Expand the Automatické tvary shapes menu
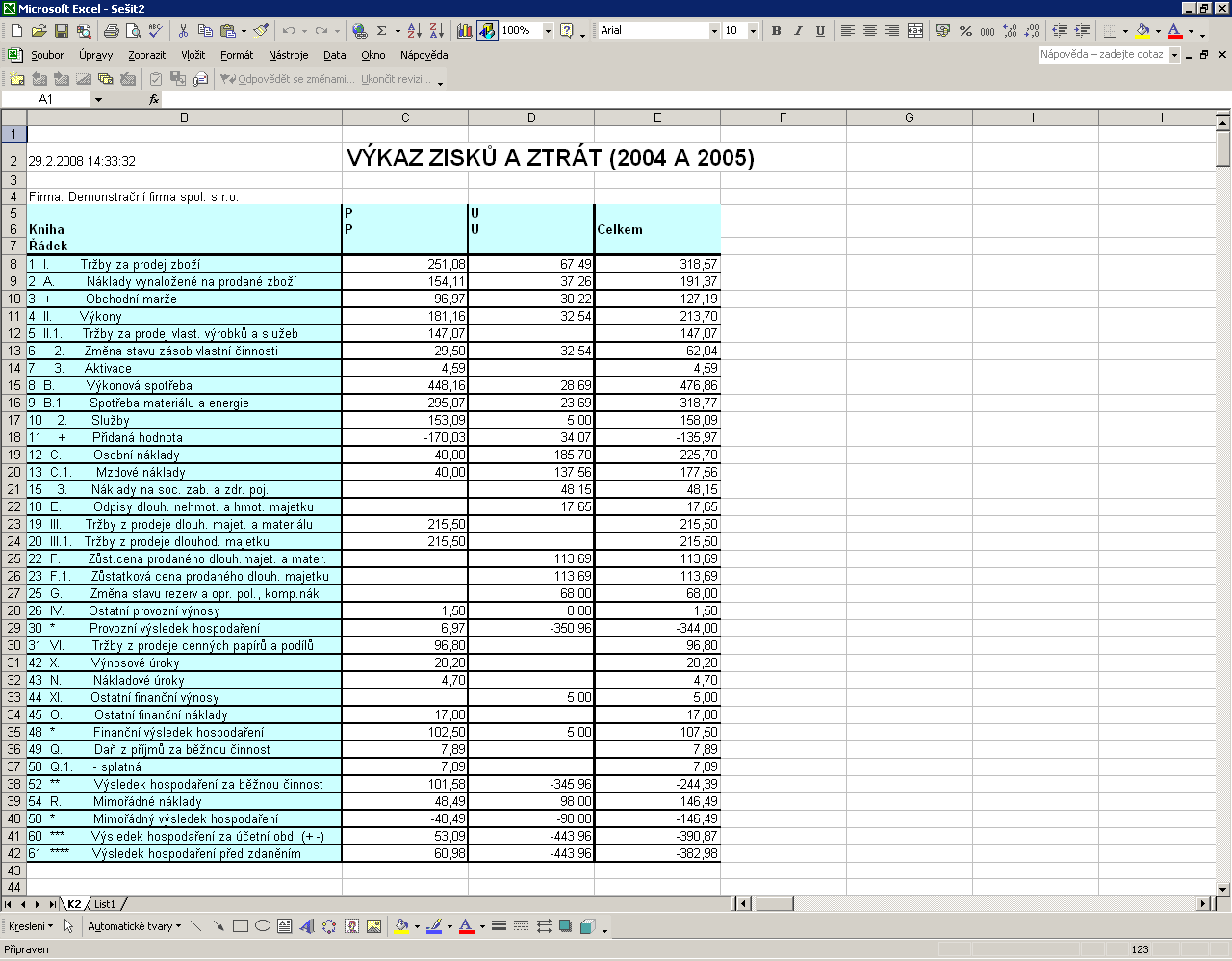The height and width of the screenshot is (961, 1232). (134, 926)
